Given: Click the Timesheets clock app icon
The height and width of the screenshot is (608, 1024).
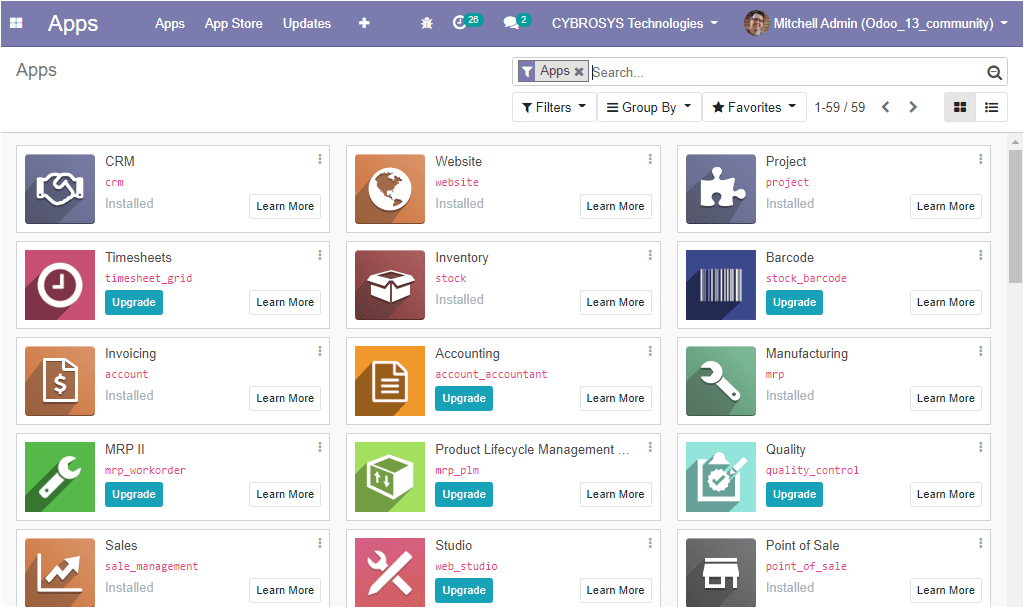Looking at the screenshot, I should [60, 285].
